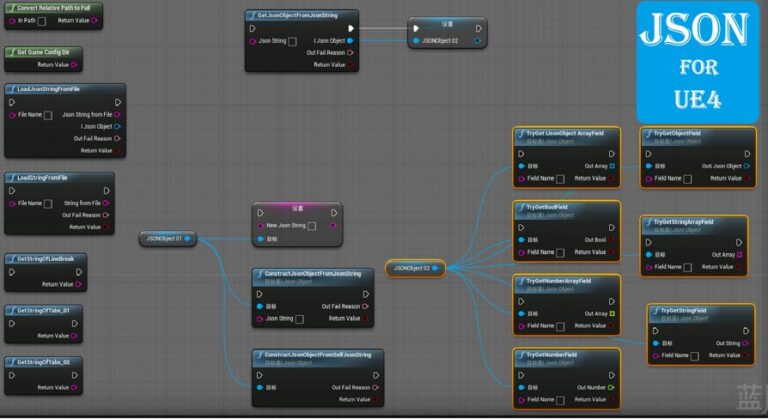Click the In Path pin on Convert Relative Path node
Image resolution: width=768 pixels, height=419 pixels.
(12, 21)
